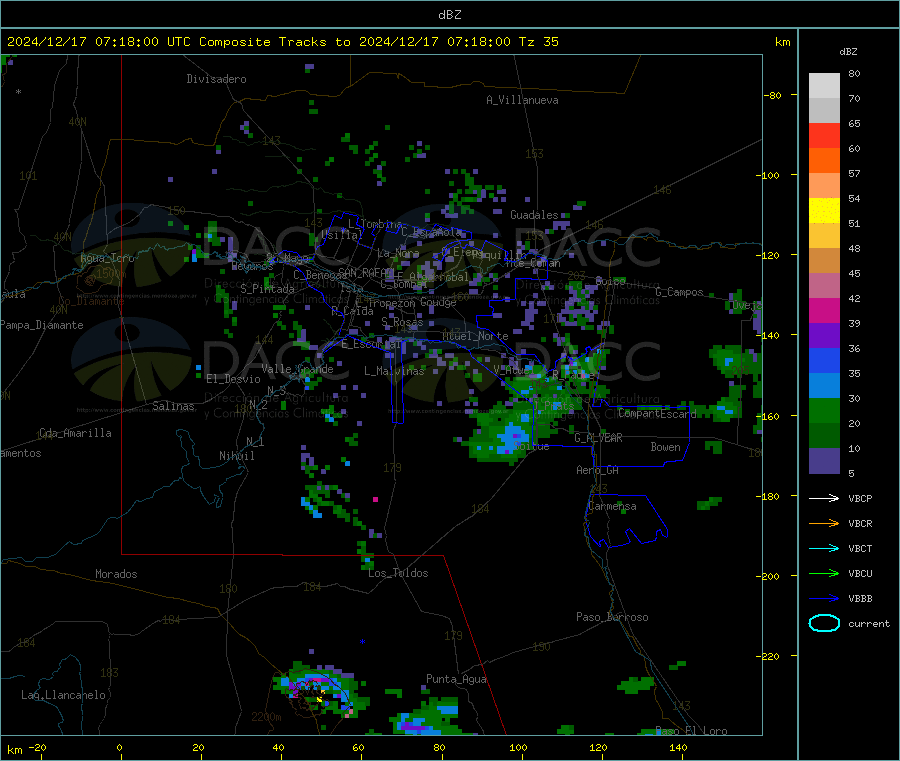Click the '-80' tick on the right axis
900x761 pixels.
point(773,95)
